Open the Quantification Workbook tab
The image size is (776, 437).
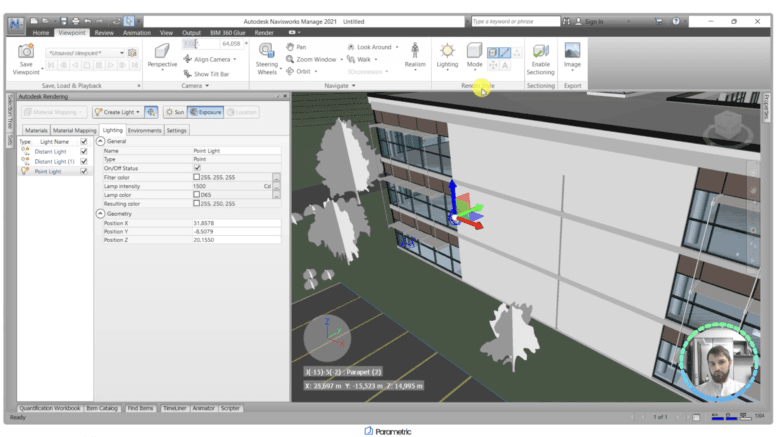[49, 408]
